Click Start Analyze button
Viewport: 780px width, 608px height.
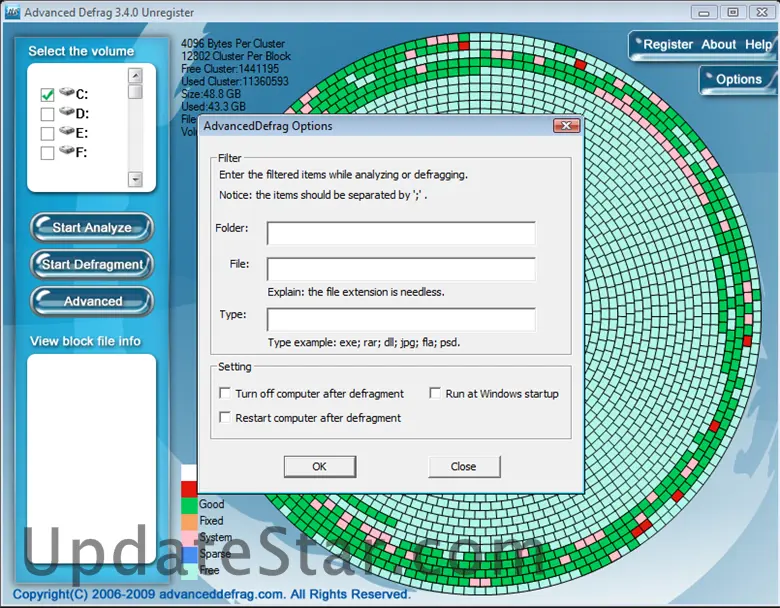coord(92,228)
